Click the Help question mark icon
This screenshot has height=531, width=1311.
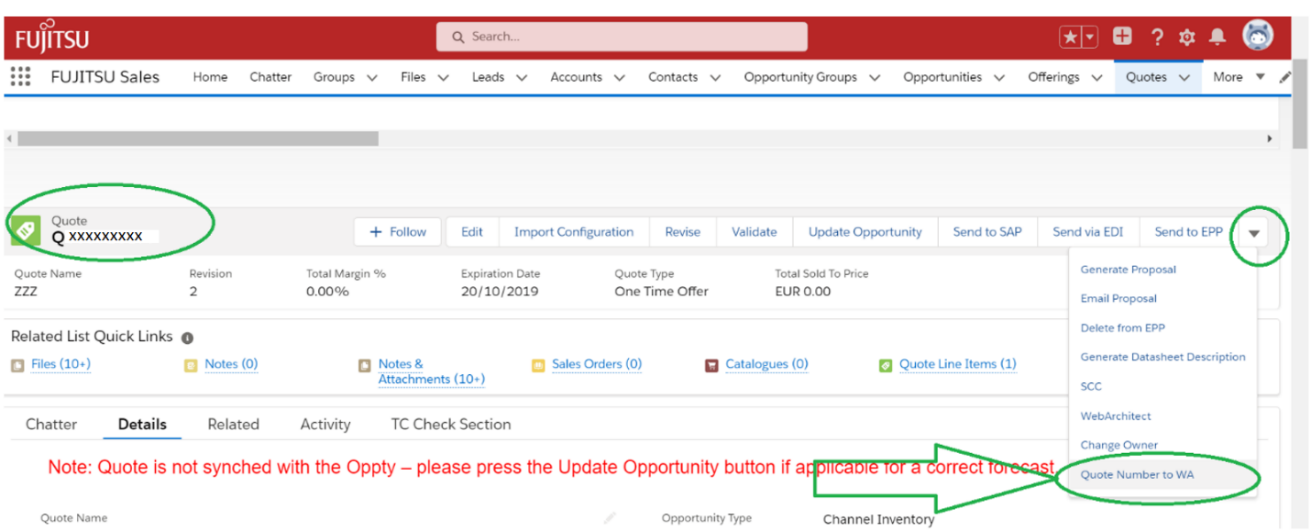[x=1157, y=37]
